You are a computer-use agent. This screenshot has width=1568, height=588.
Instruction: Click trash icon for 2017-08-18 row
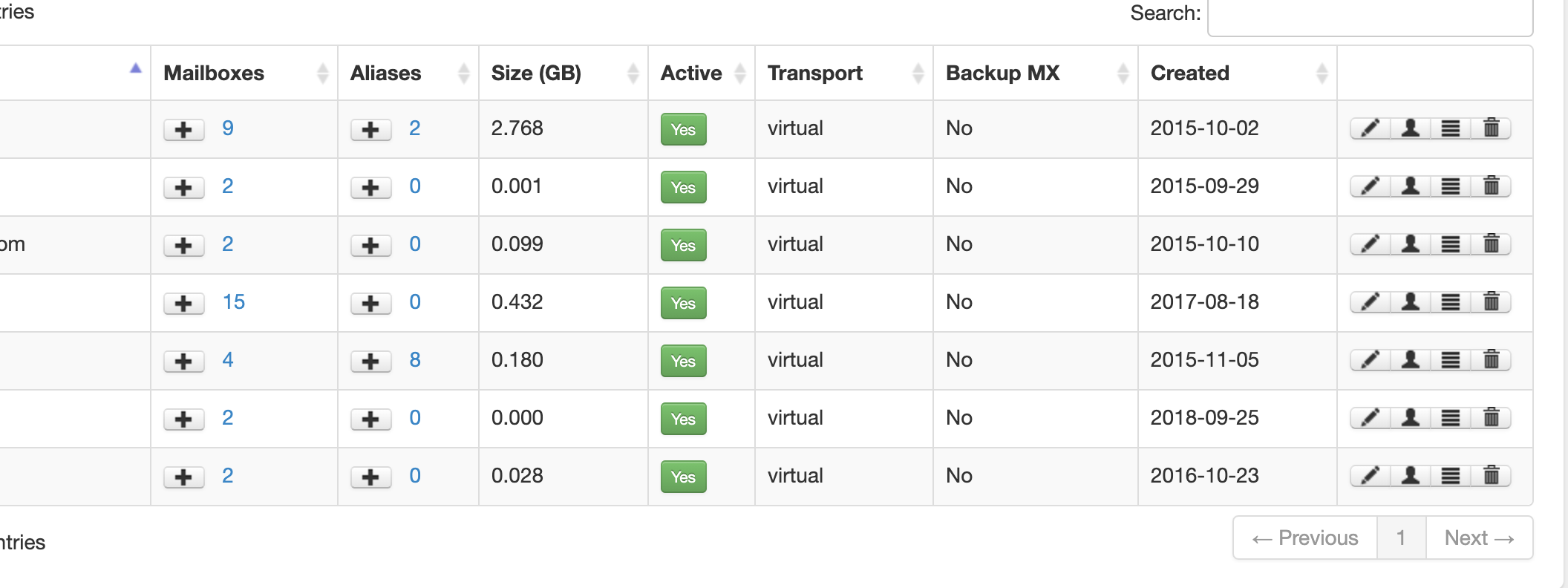(1491, 302)
